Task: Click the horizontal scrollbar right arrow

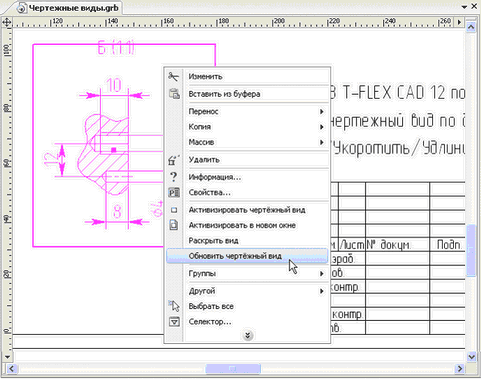Action: click(x=460, y=369)
